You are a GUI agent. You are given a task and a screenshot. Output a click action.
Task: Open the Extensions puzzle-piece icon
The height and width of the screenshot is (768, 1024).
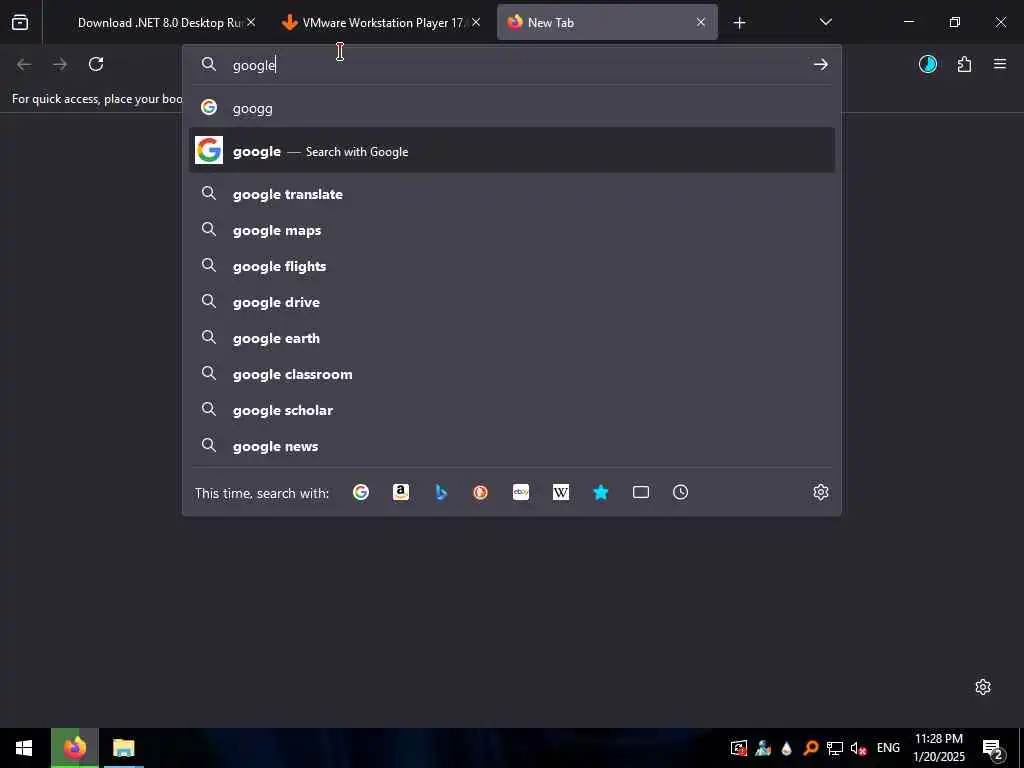[x=964, y=64]
